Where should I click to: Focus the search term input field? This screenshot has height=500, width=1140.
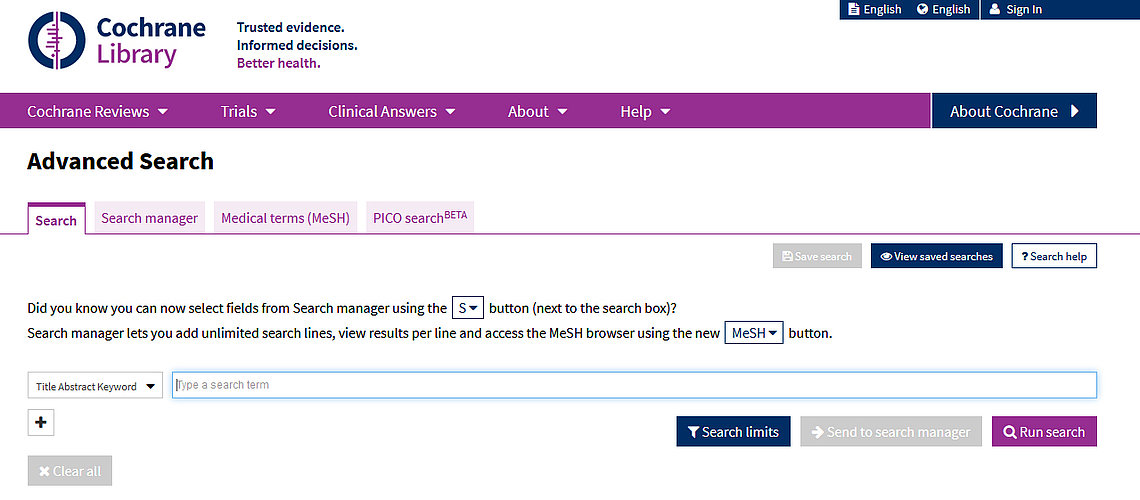[634, 385]
